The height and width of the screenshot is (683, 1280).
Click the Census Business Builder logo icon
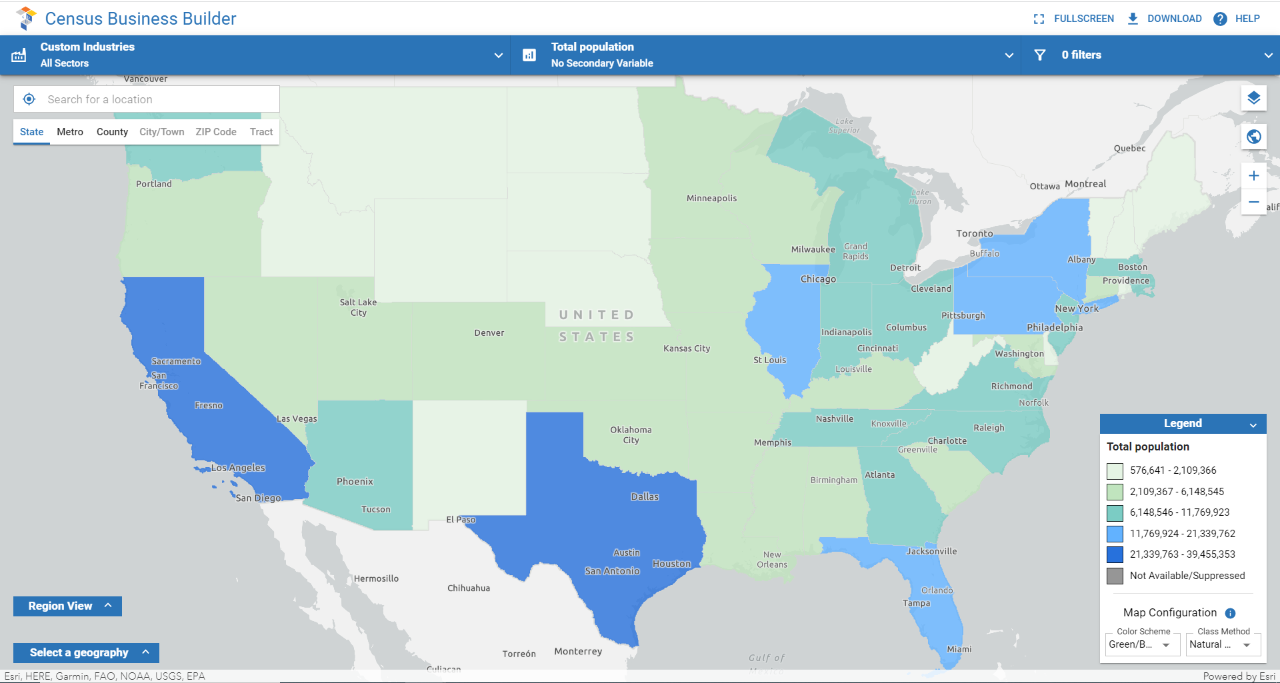tap(27, 18)
